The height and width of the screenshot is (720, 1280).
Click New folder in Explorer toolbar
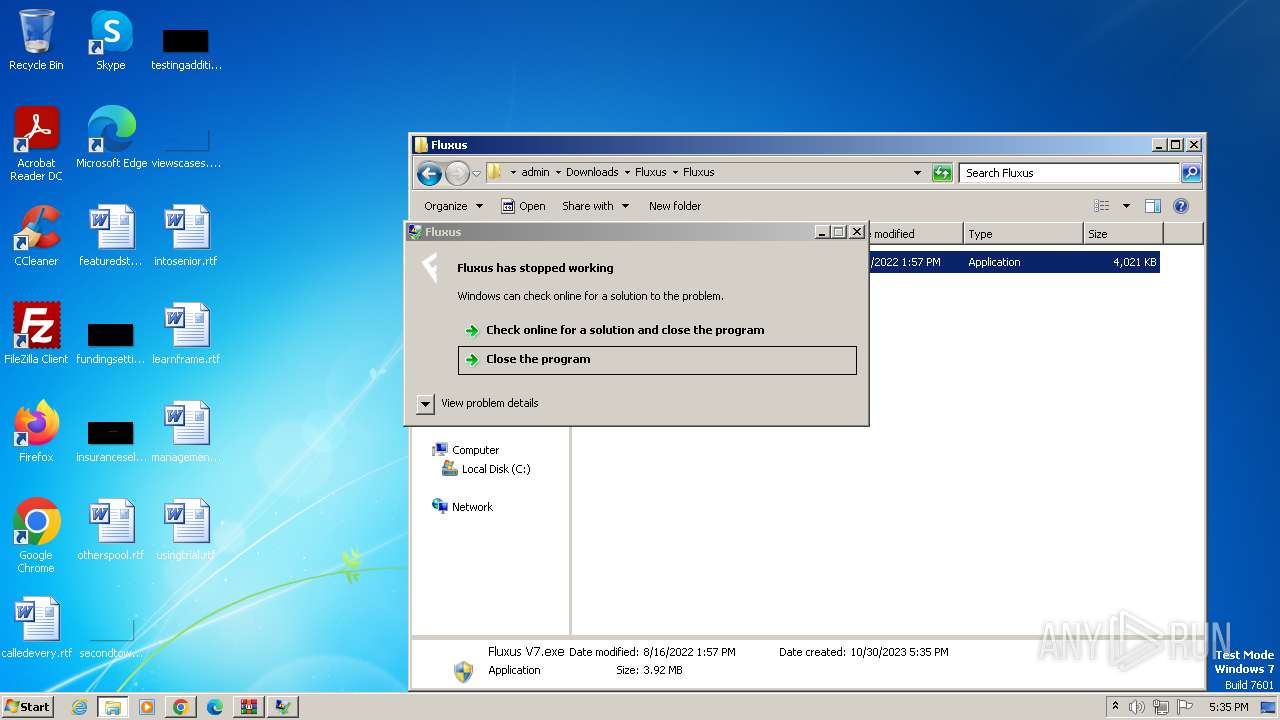(675, 206)
